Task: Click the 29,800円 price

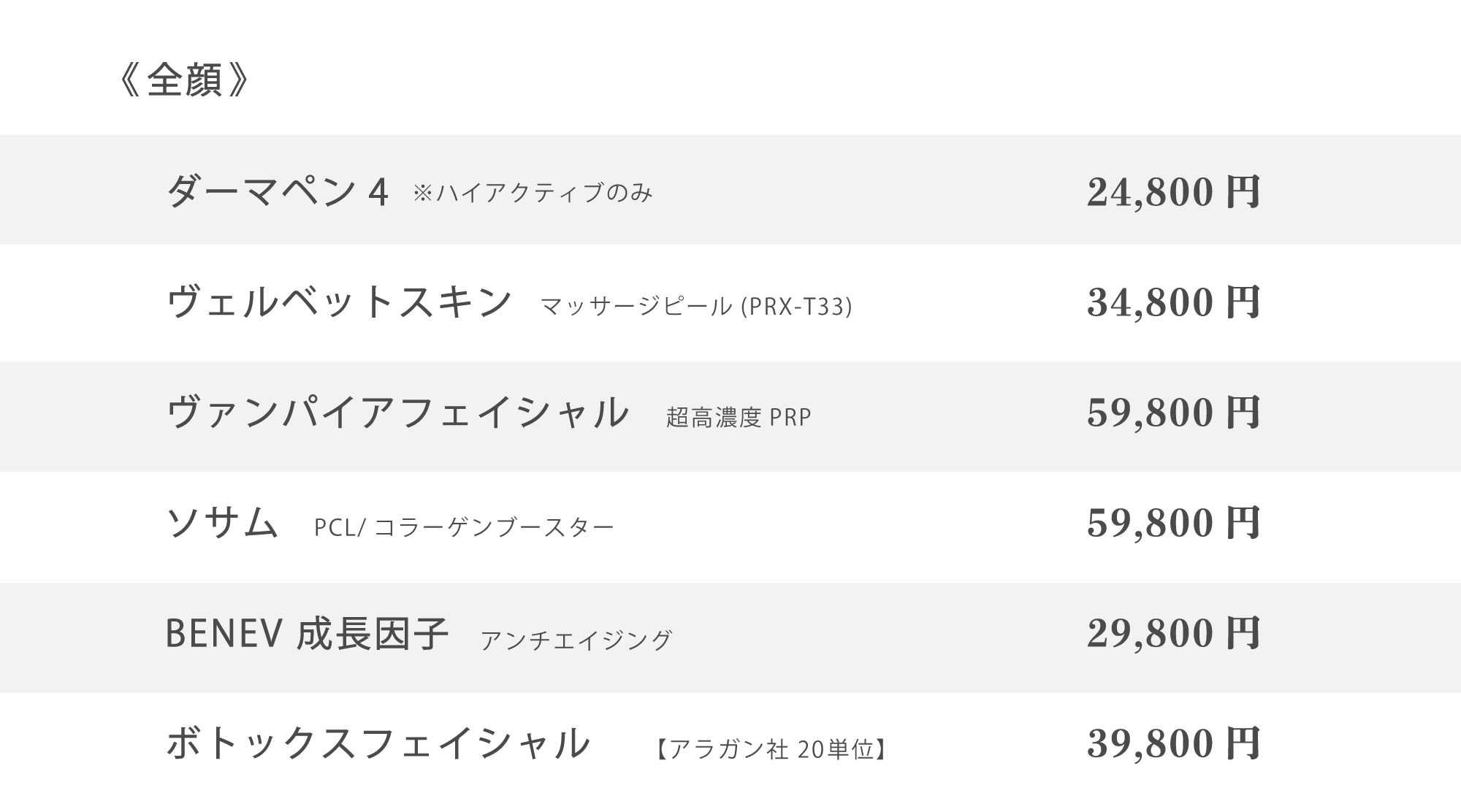Action: coord(1174,633)
